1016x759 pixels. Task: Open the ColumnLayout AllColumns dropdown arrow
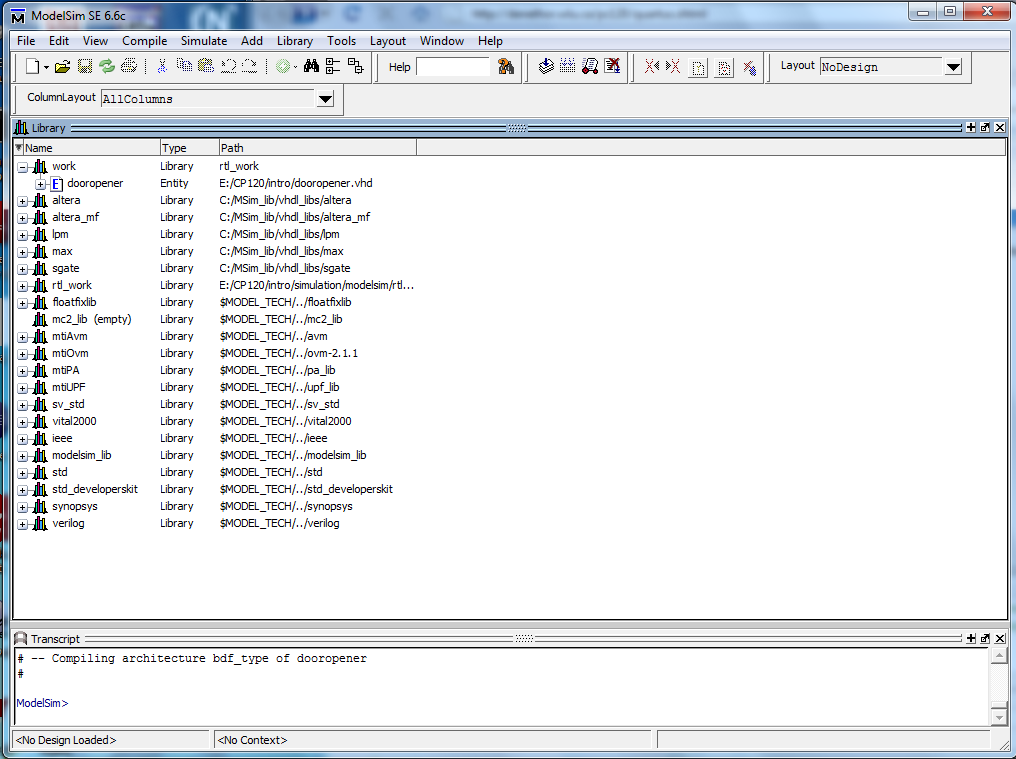tap(325, 99)
